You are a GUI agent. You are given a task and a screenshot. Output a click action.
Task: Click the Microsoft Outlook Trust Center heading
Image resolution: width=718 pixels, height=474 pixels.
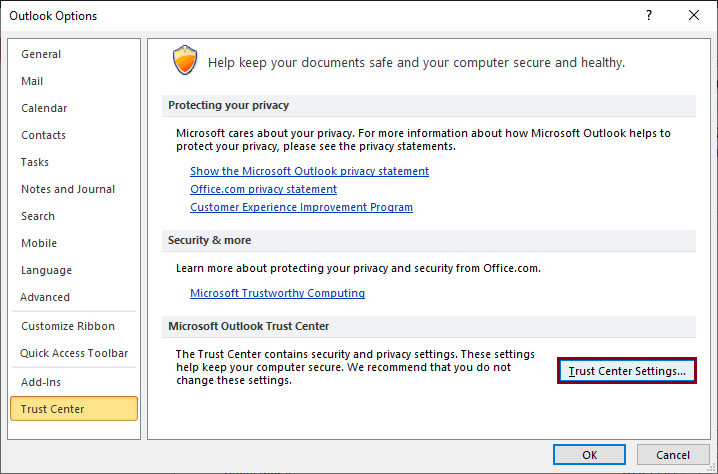pos(249,326)
